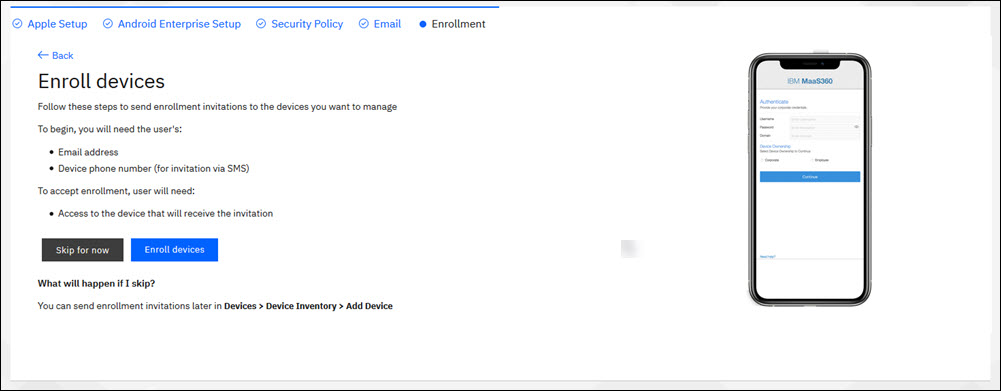The height and width of the screenshot is (391, 1001).
Task: Toggle password visibility eye in phone preview
Action: coord(857,127)
